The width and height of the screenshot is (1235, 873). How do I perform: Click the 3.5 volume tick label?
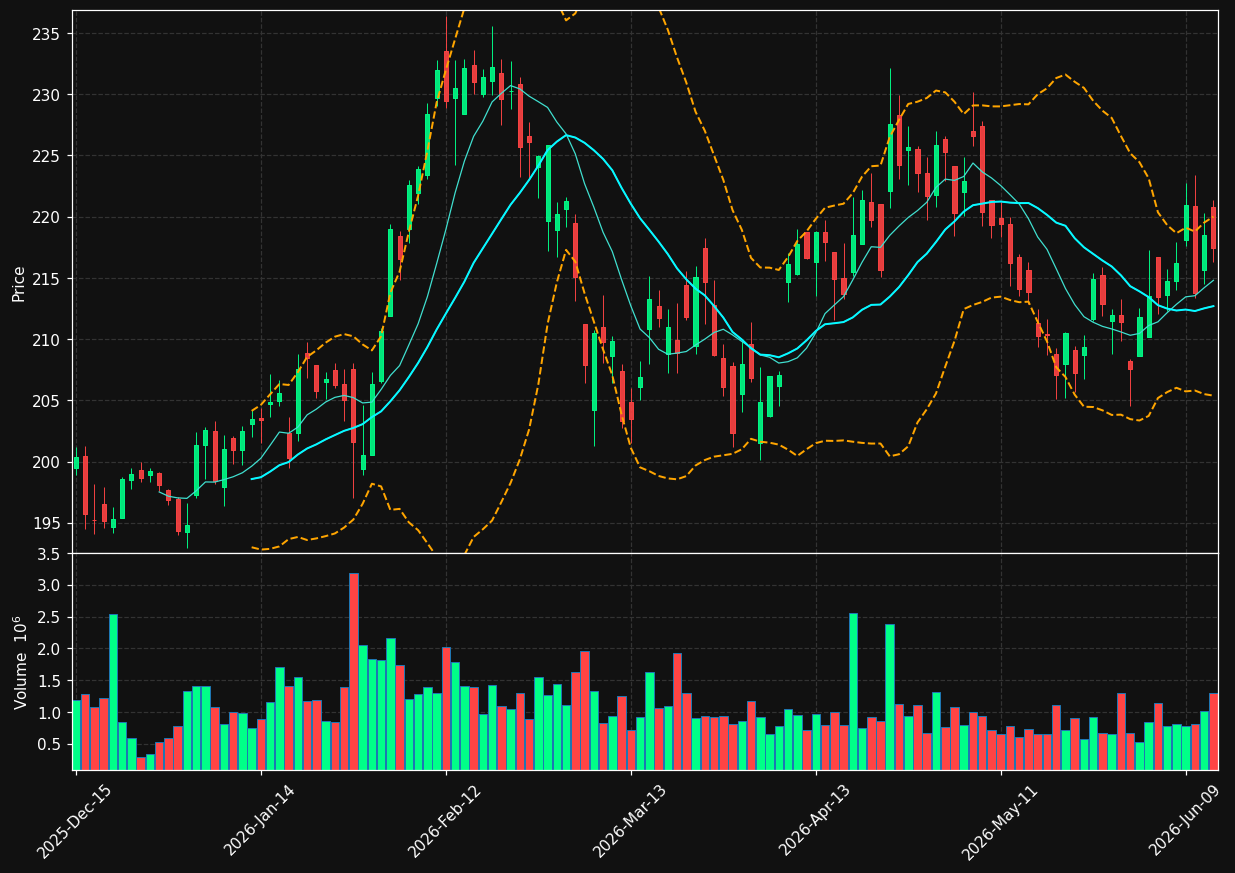tap(51, 553)
